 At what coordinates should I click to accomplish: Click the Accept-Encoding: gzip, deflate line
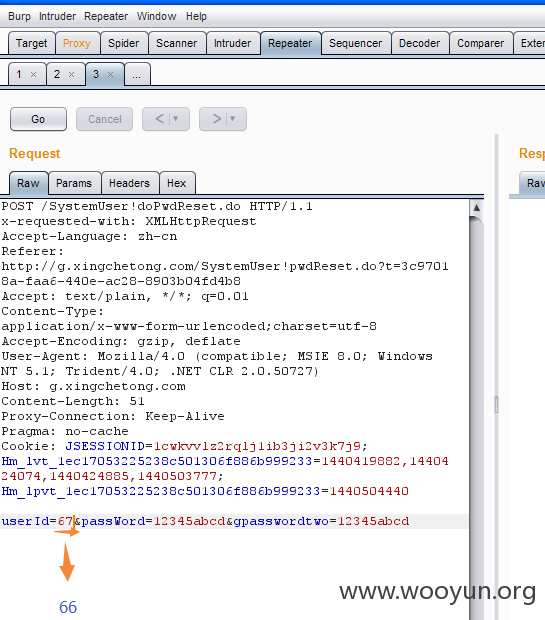click(x=121, y=341)
